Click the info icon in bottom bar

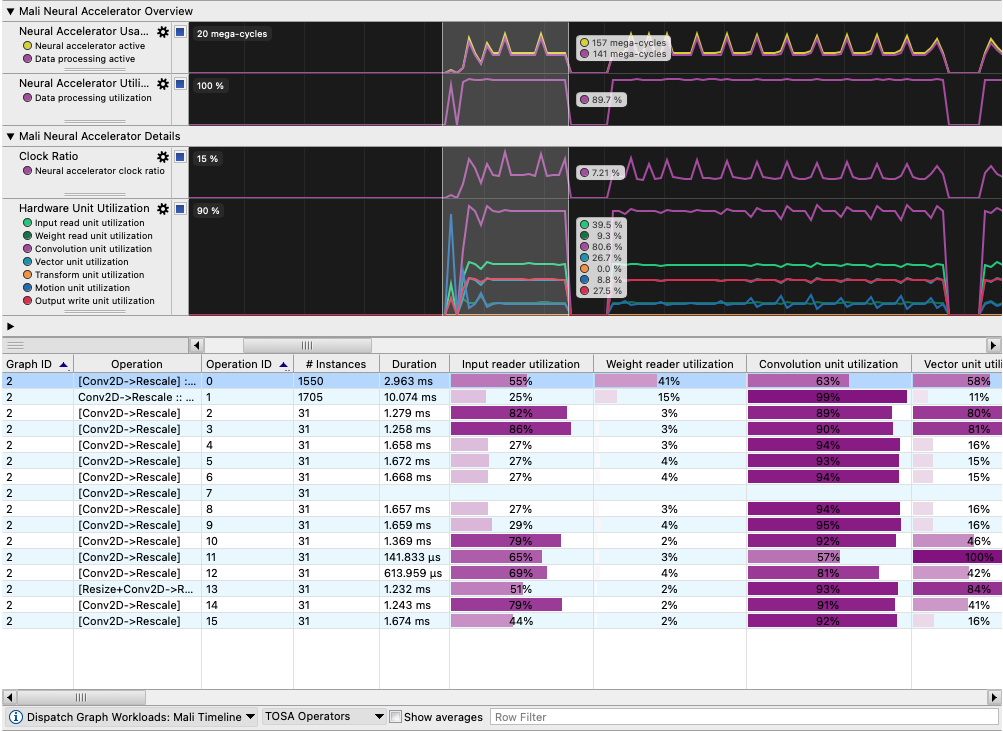click(16, 717)
